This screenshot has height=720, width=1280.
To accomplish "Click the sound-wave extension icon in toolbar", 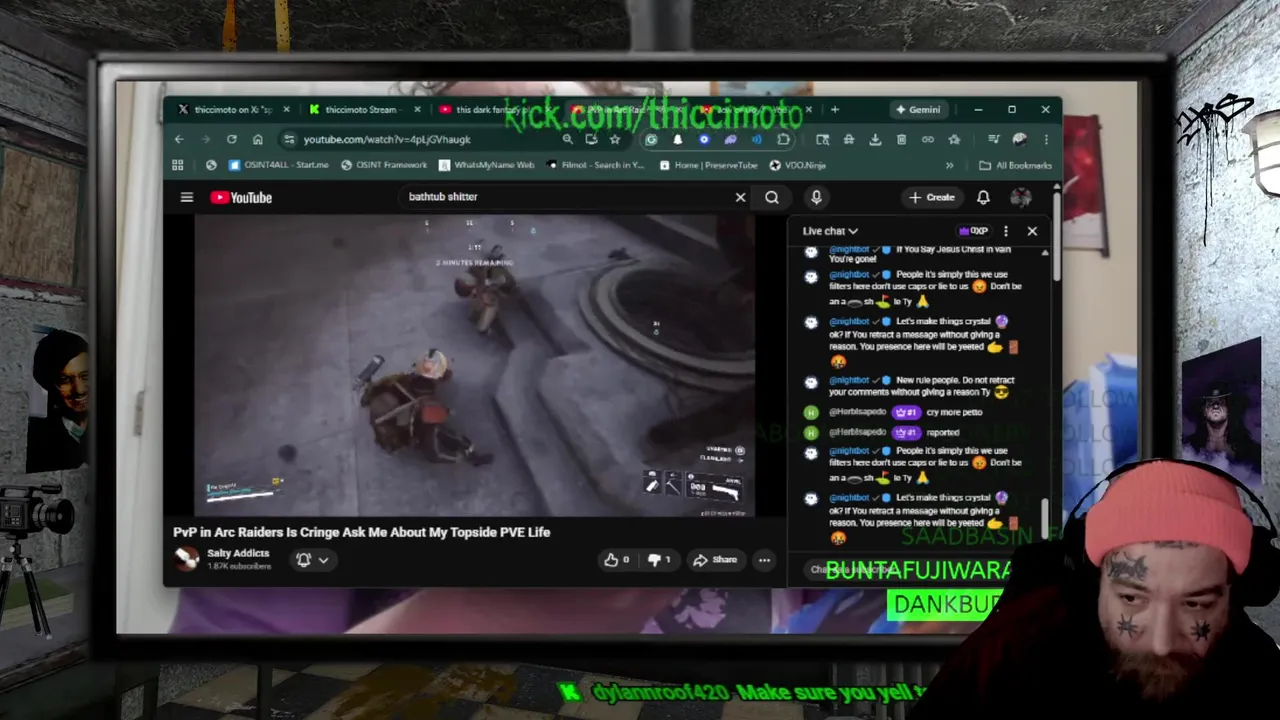I will pos(756,140).
